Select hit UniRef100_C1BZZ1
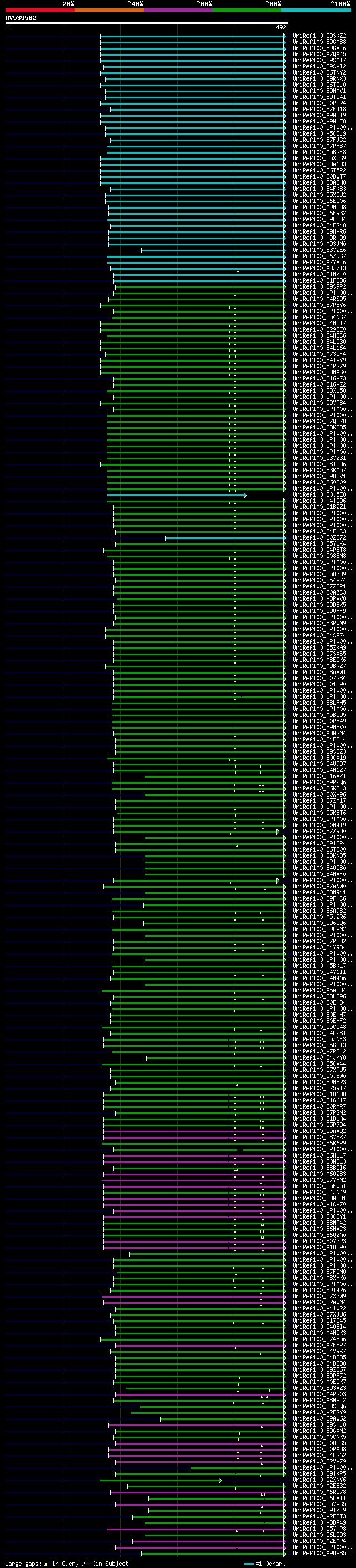 [x=319, y=507]
